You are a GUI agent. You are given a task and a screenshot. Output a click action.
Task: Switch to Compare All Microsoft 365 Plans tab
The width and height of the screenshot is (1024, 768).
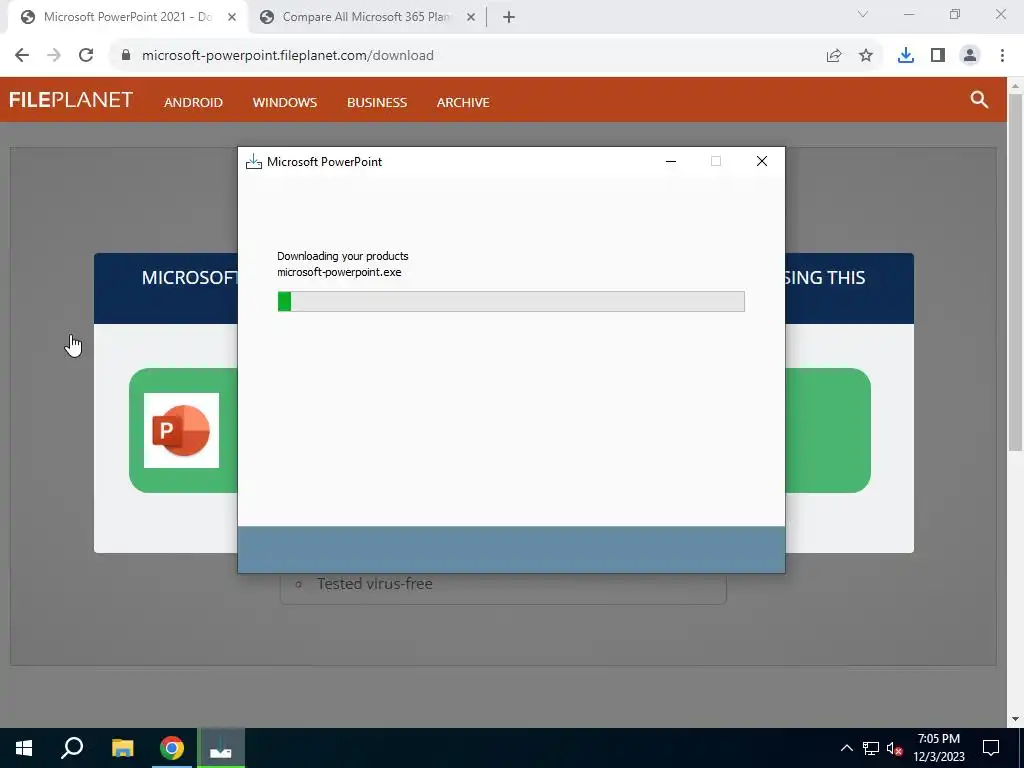tap(366, 17)
